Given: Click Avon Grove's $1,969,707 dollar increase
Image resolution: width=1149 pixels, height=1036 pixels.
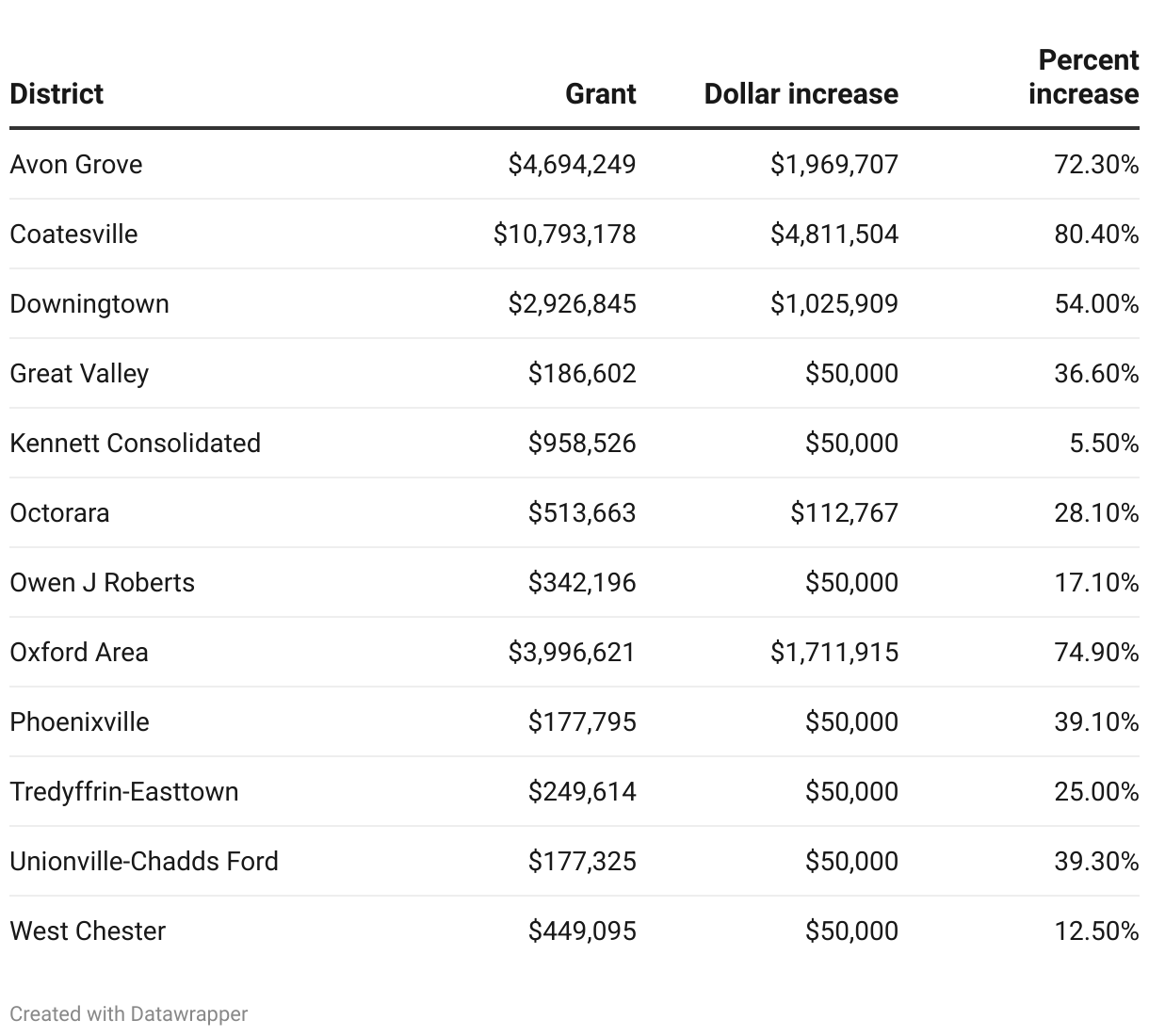Looking at the screenshot, I should tap(834, 165).
